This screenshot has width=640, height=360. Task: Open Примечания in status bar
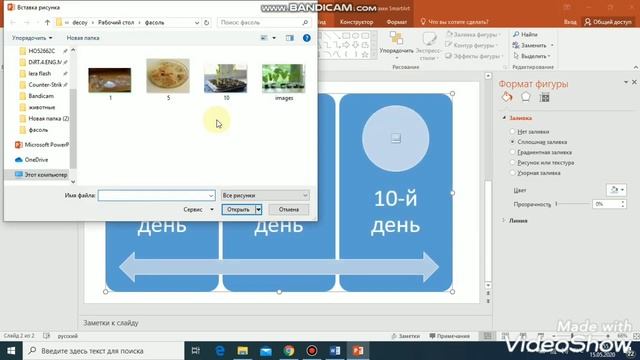(x=449, y=336)
